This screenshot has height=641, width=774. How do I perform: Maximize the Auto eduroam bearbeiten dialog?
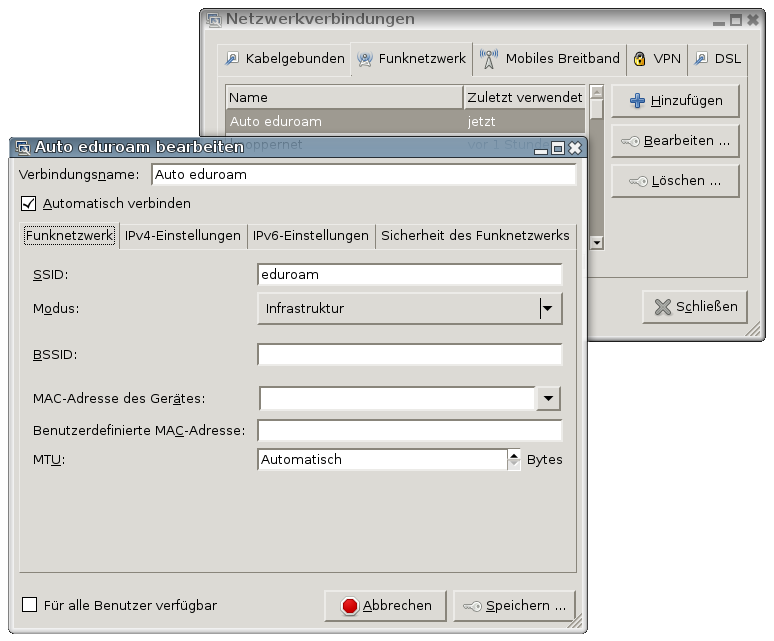coord(558,148)
